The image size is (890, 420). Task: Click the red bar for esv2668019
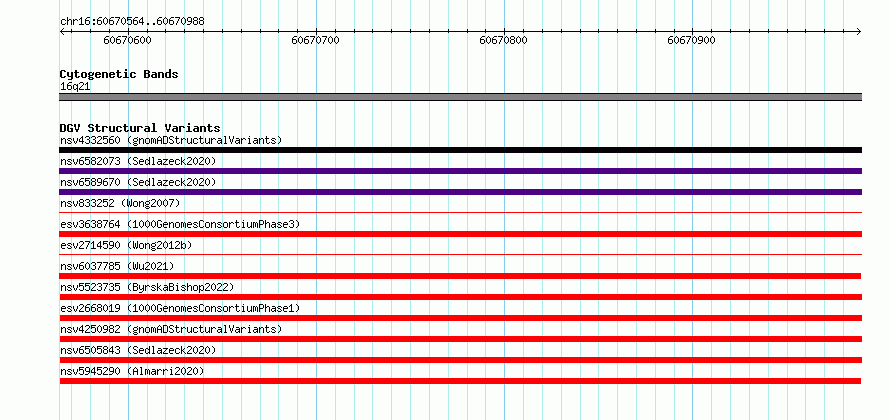coord(460,318)
